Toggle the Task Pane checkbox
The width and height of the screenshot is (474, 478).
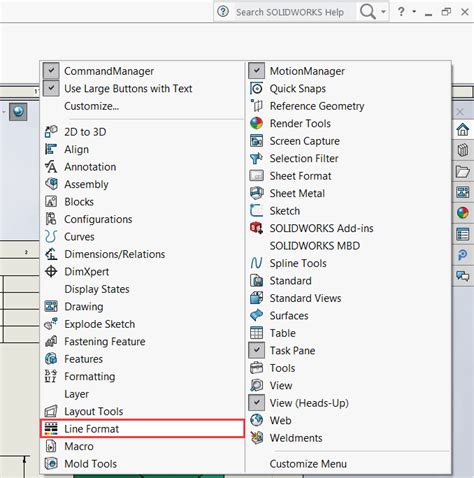pyautogui.click(x=256, y=350)
